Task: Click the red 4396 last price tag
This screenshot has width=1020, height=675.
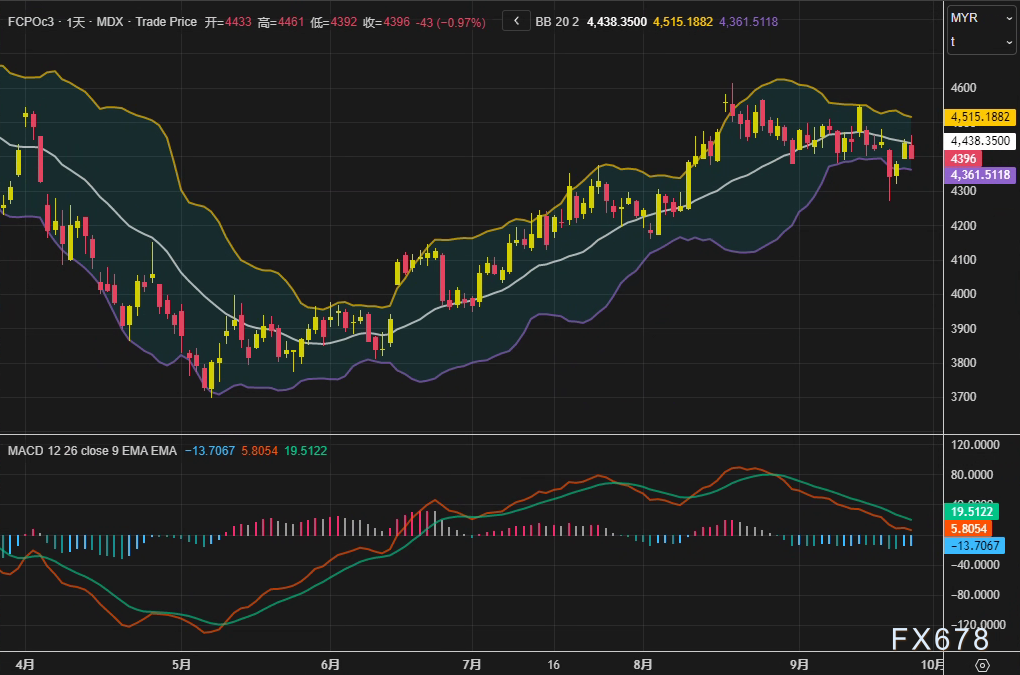Action: pos(964,159)
